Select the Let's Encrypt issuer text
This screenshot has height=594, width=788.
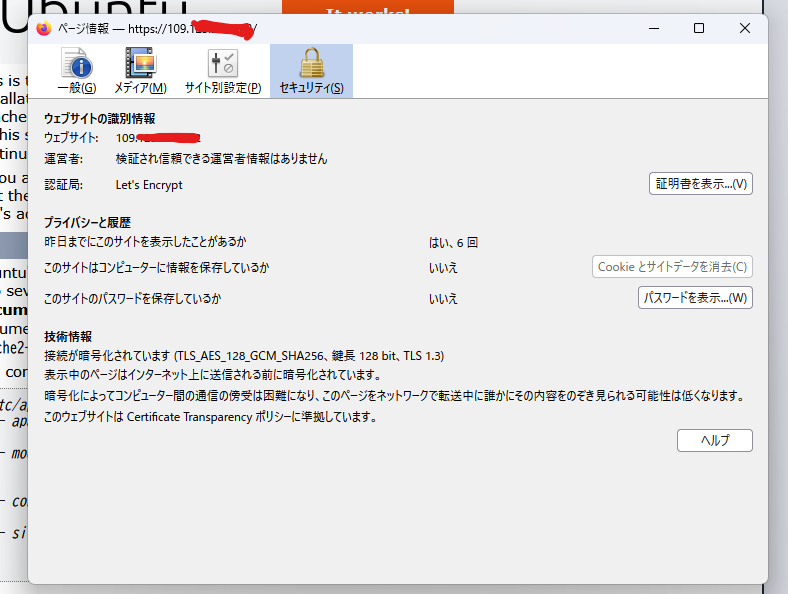pyautogui.click(x=149, y=185)
